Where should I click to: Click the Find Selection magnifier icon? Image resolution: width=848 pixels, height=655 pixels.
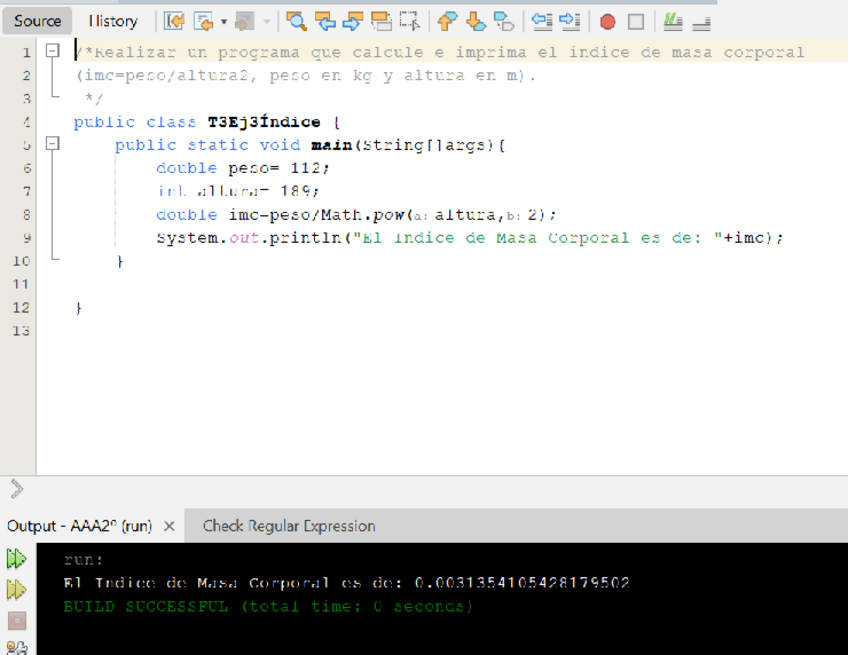[297, 21]
